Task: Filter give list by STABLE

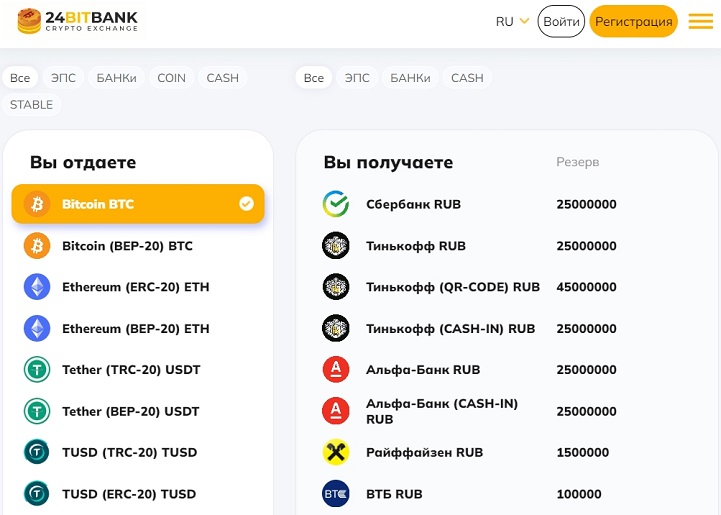Action: (x=32, y=105)
